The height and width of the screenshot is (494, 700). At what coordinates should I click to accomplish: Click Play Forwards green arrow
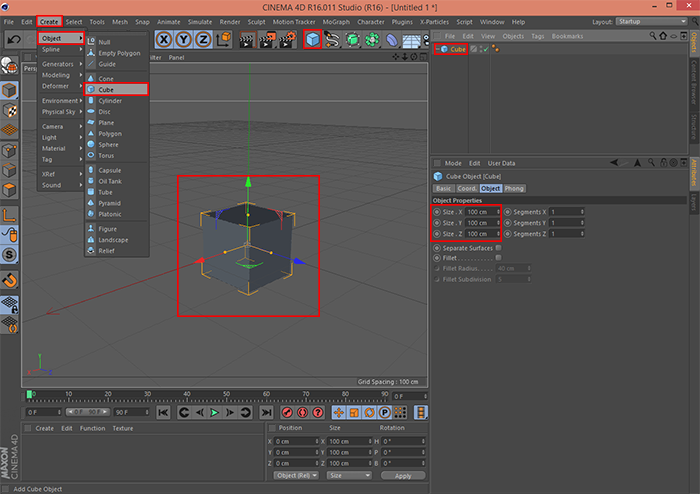coord(215,413)
